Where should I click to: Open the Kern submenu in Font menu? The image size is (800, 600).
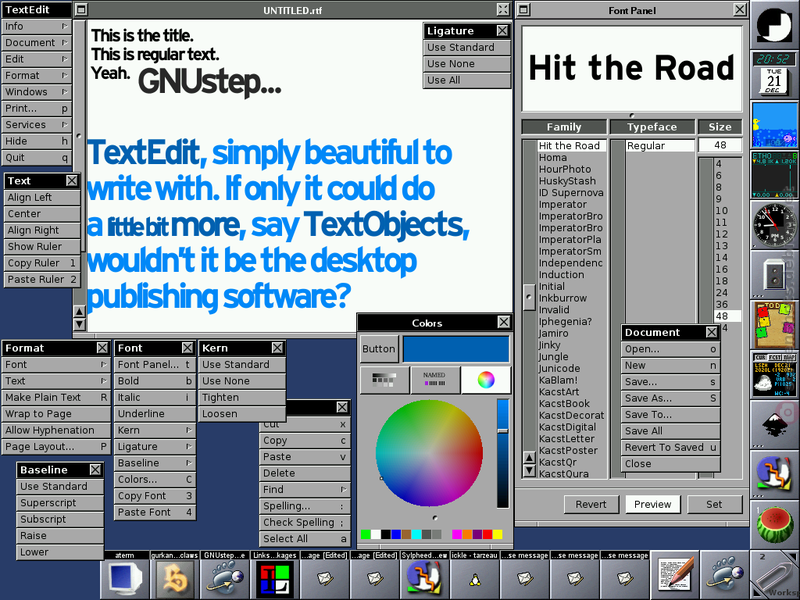(155, 430)
